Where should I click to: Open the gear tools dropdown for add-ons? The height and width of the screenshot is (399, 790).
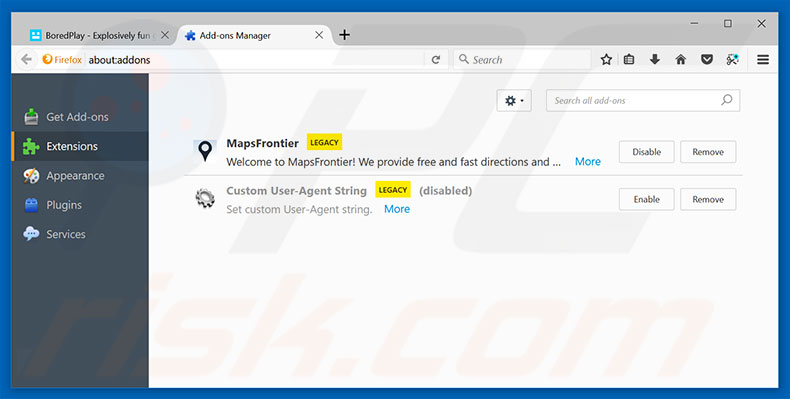514,101
